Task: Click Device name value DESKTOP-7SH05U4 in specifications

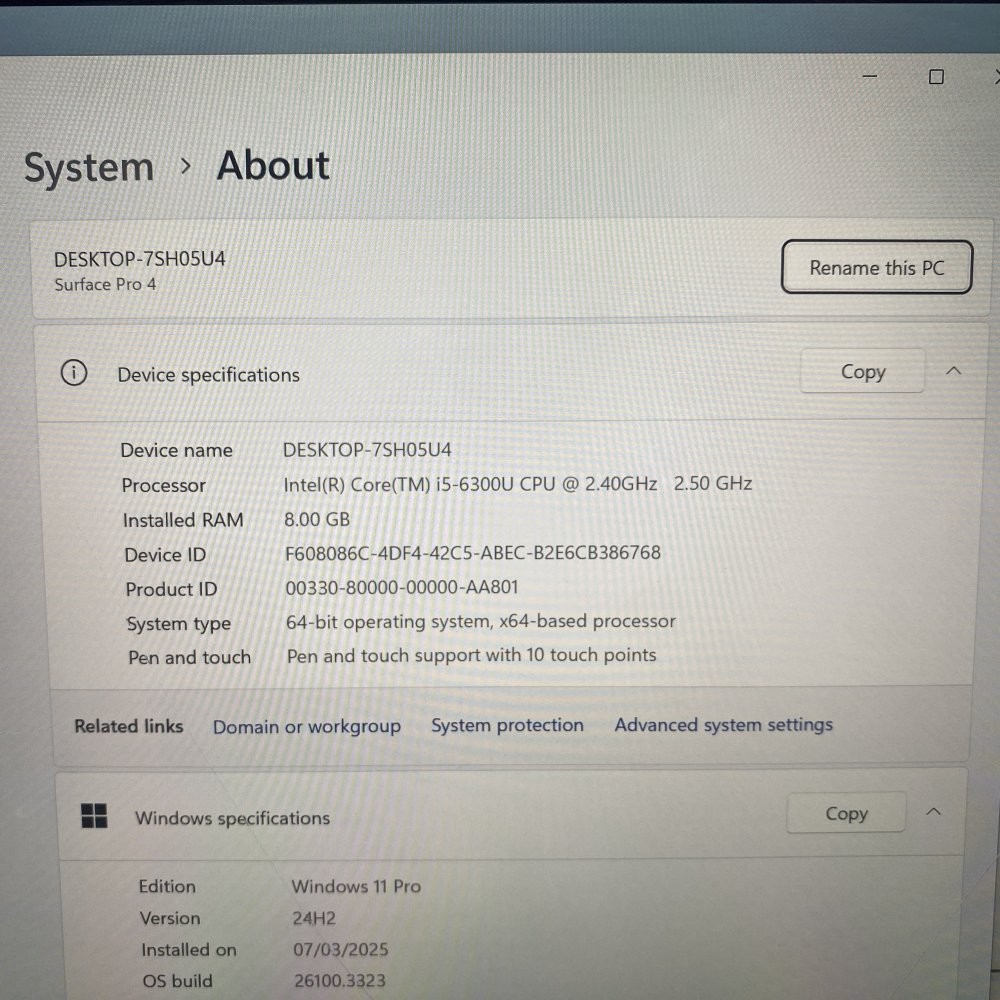Action: click(367, 450)
